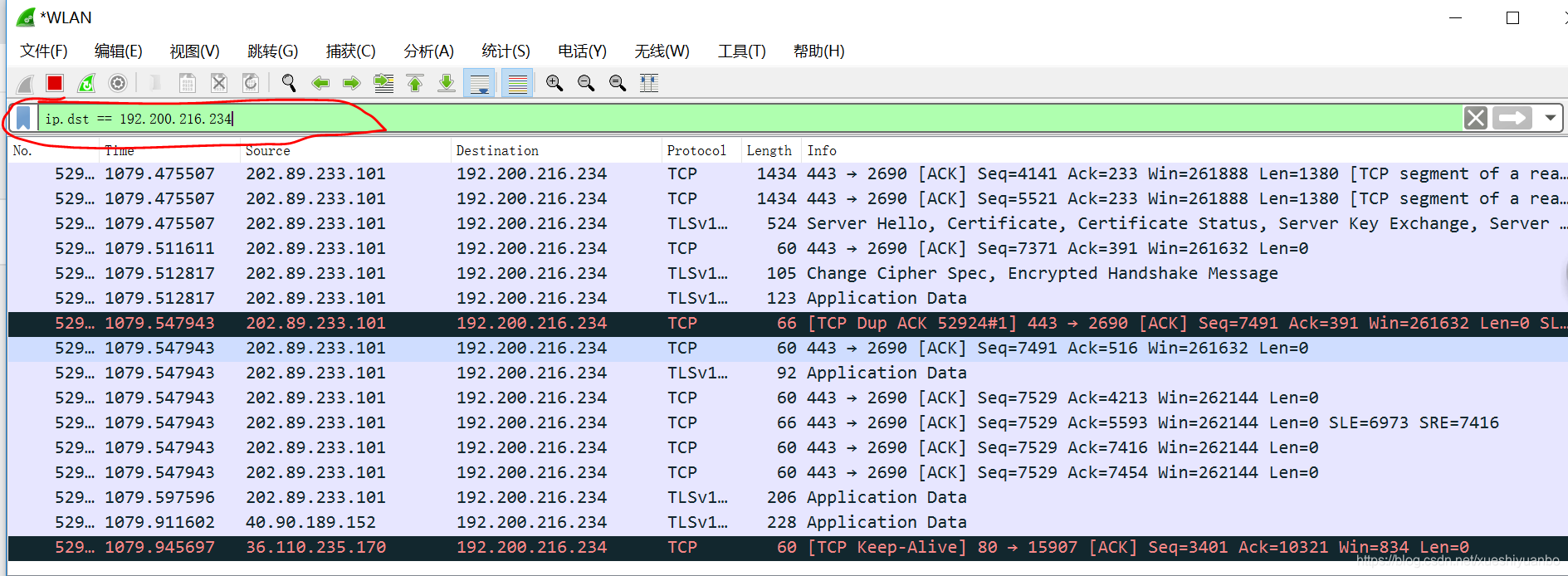Find a packet with magnifier icon
This screenshot has height=576, width=1568.
click(288, 83)
